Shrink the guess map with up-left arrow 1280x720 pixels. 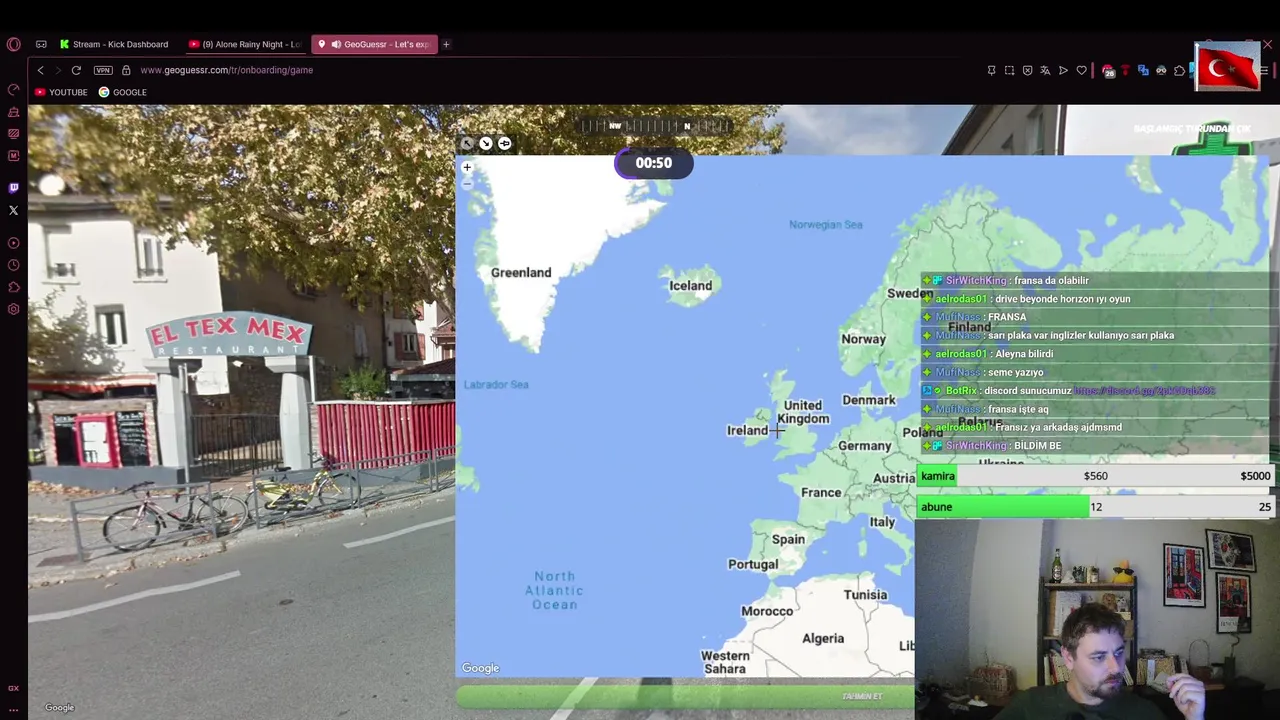pos(467,143)
